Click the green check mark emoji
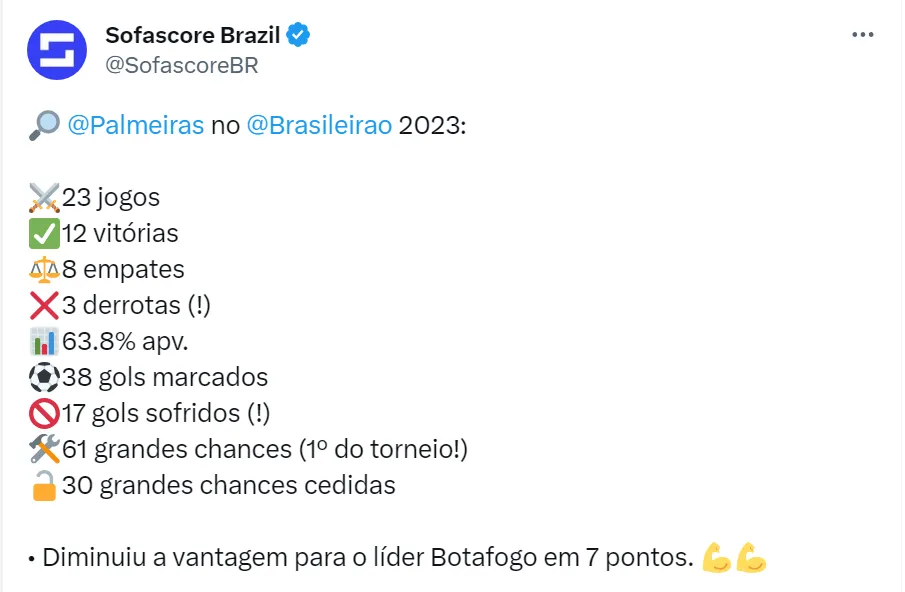Screen dimensions: 905x592 coord(45,234)
